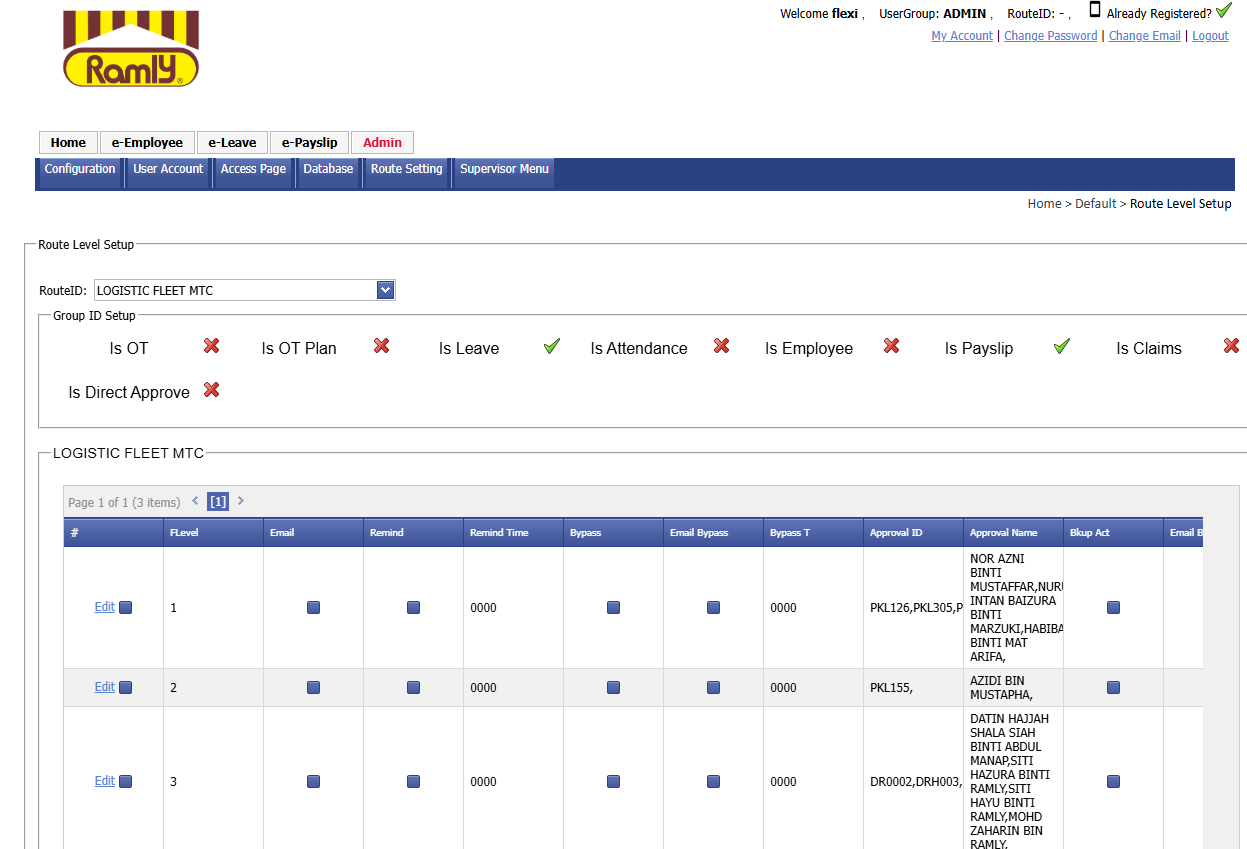This screenshot has width=1247, height=849.
Task: Click the red cross beside Is Claims
Action: pos(1231,346)
